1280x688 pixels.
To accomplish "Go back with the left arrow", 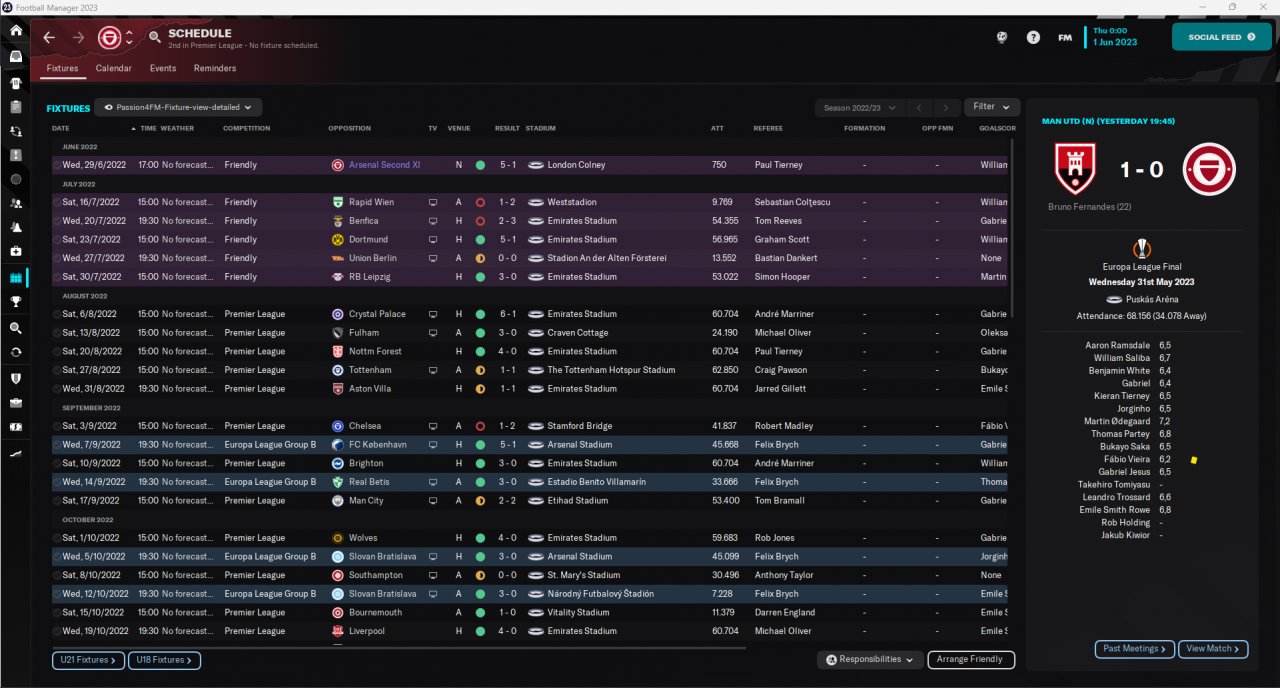I will pos(49,37).
